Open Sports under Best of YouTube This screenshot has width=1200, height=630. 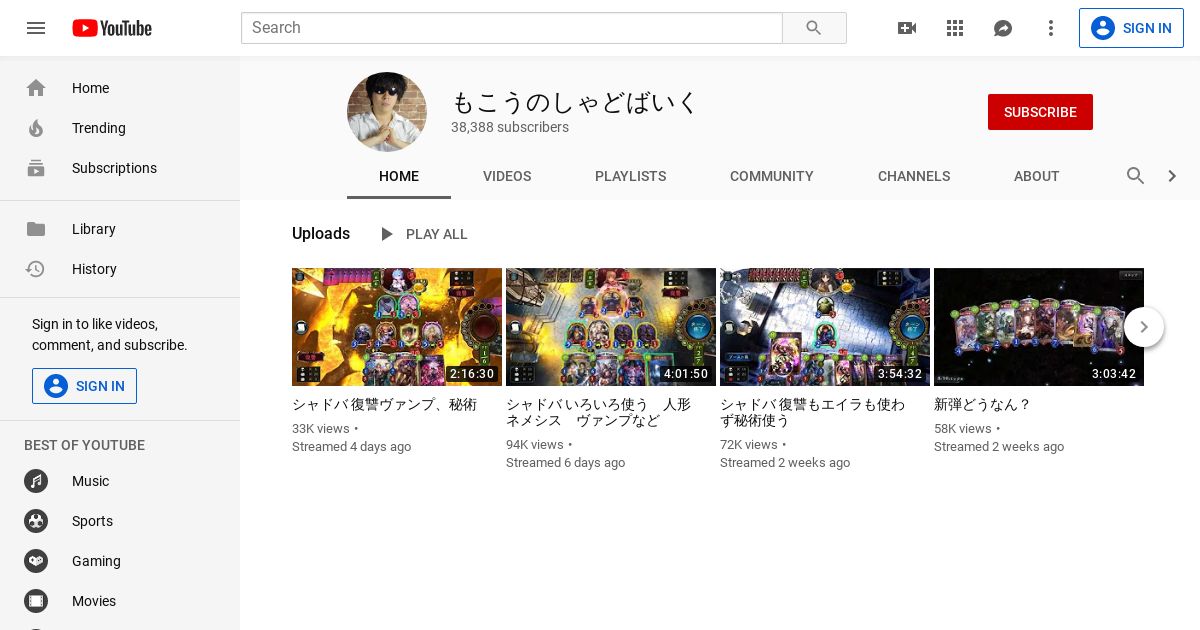point(92,521)
